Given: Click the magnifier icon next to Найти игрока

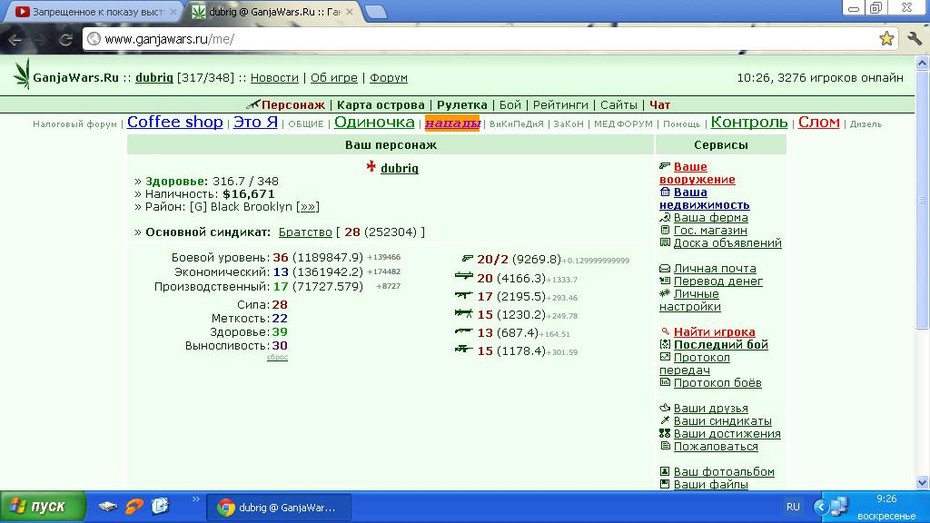Looking at the screenshot, I should [x=665, y=331].
